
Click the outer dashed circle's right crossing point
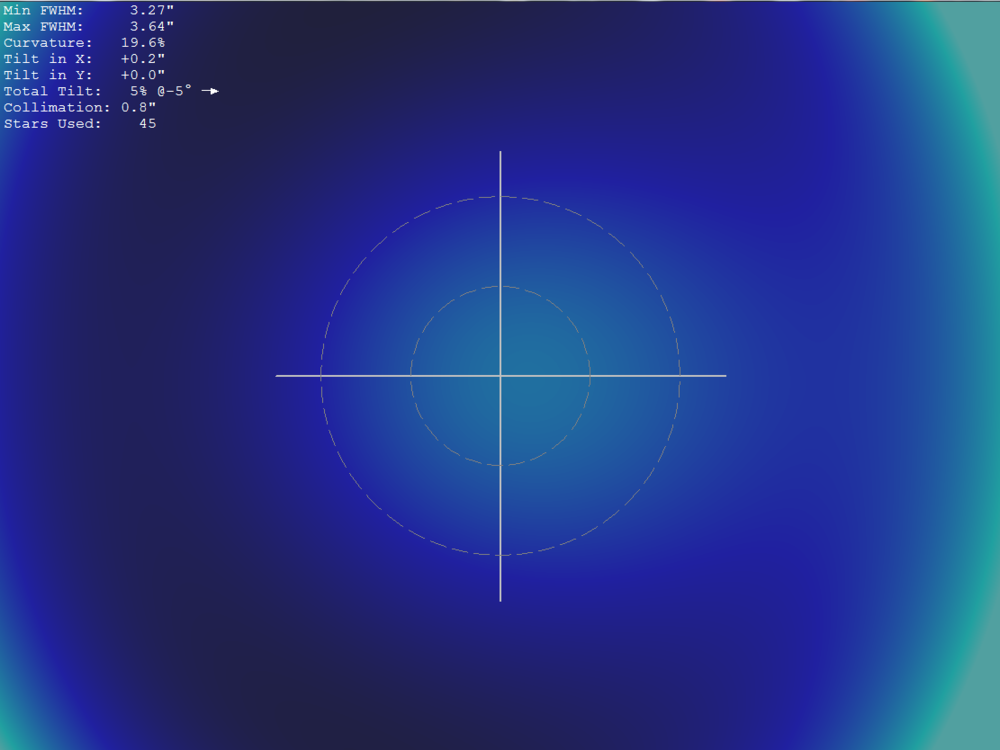[x=680, y=376]
